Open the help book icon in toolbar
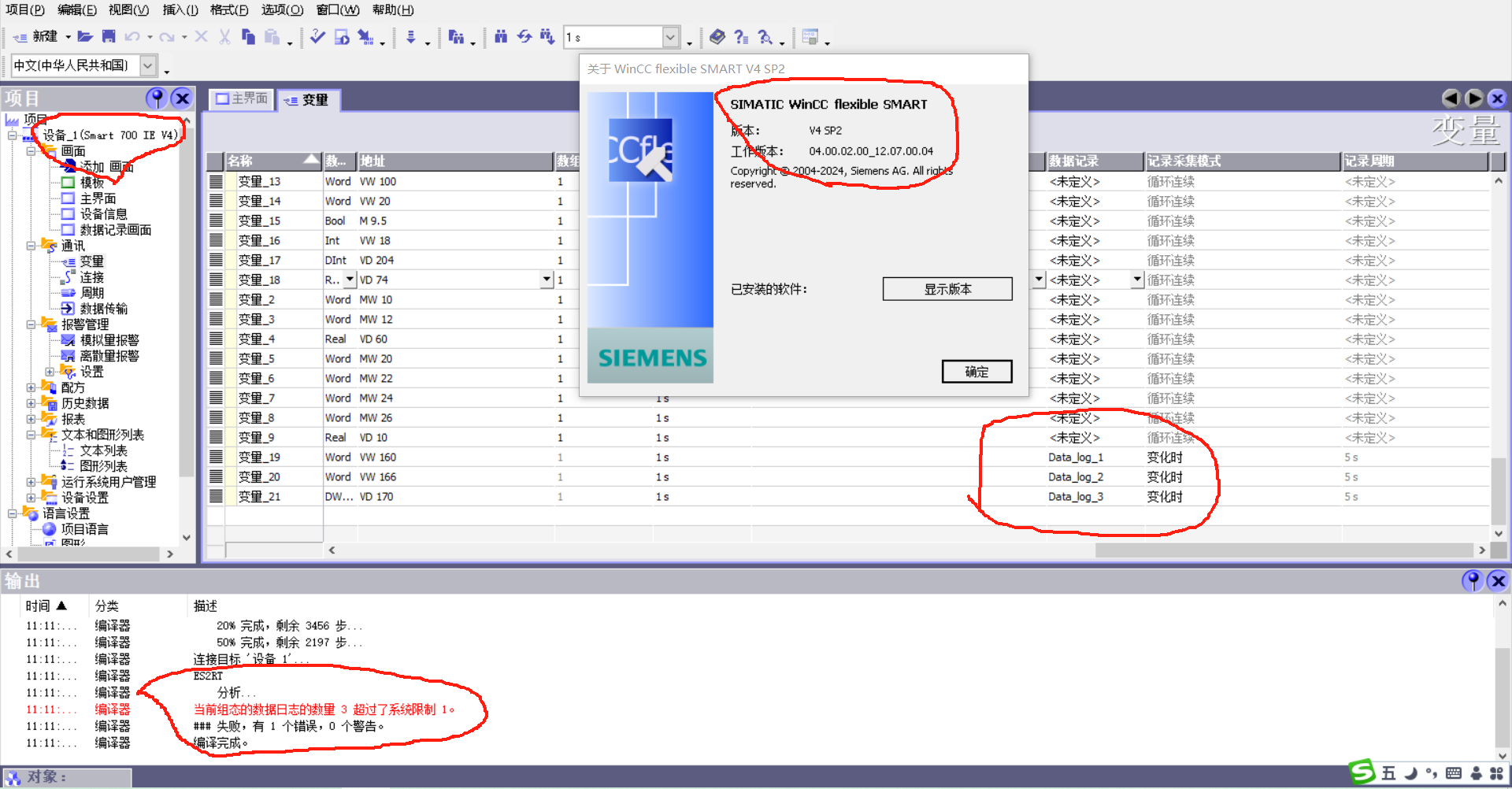This screenshot has height=789, width=1512. coord(717,36)
